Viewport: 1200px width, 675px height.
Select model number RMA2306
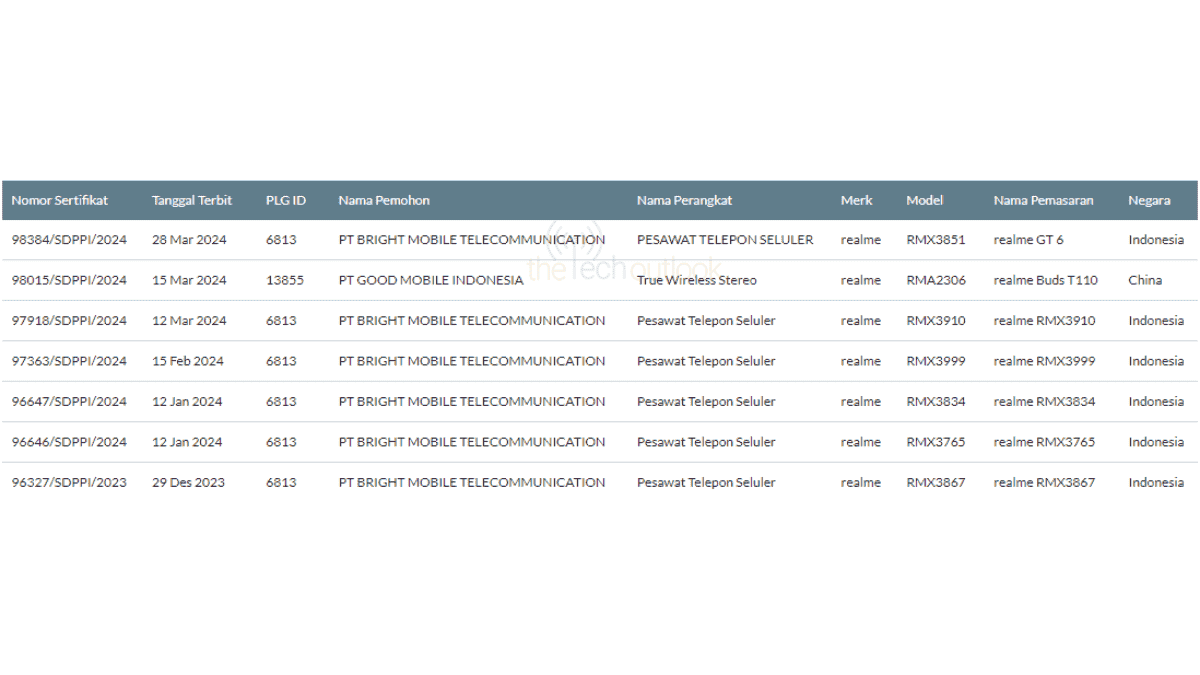tap(936, 280)
